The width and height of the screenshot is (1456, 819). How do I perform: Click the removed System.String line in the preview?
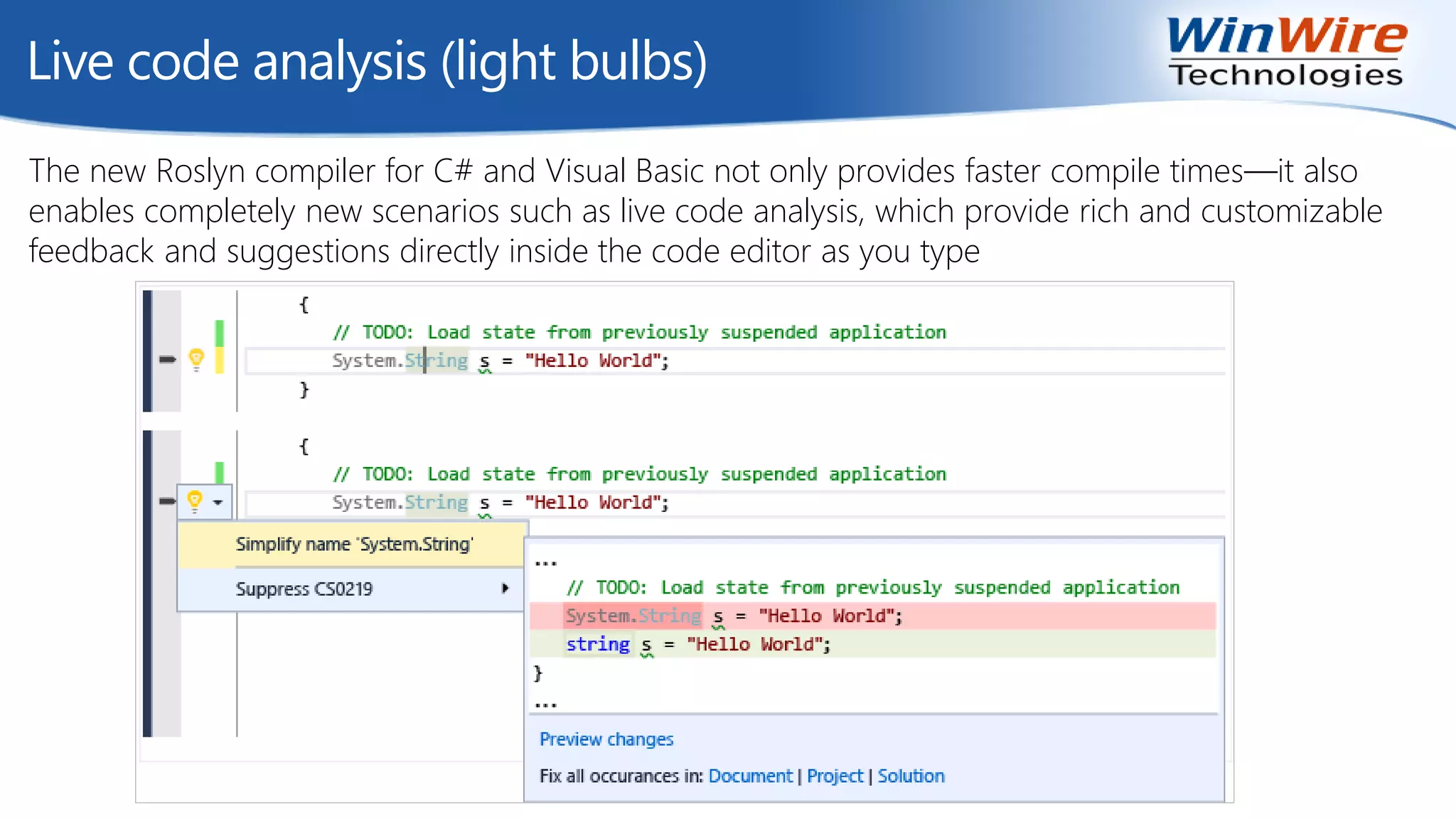click(873, 616)
